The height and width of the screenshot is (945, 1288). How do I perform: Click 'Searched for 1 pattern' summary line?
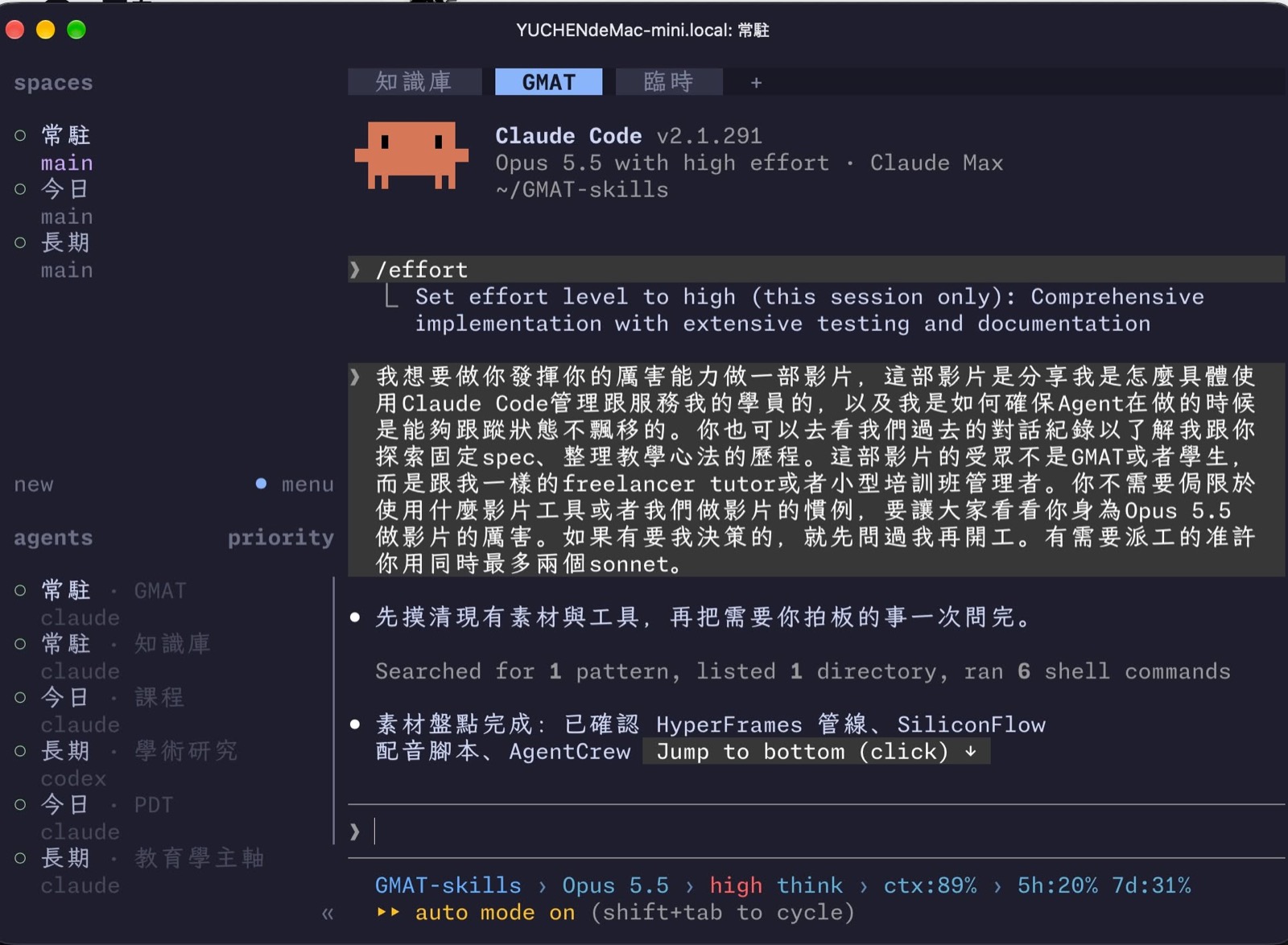pos(803,671)
